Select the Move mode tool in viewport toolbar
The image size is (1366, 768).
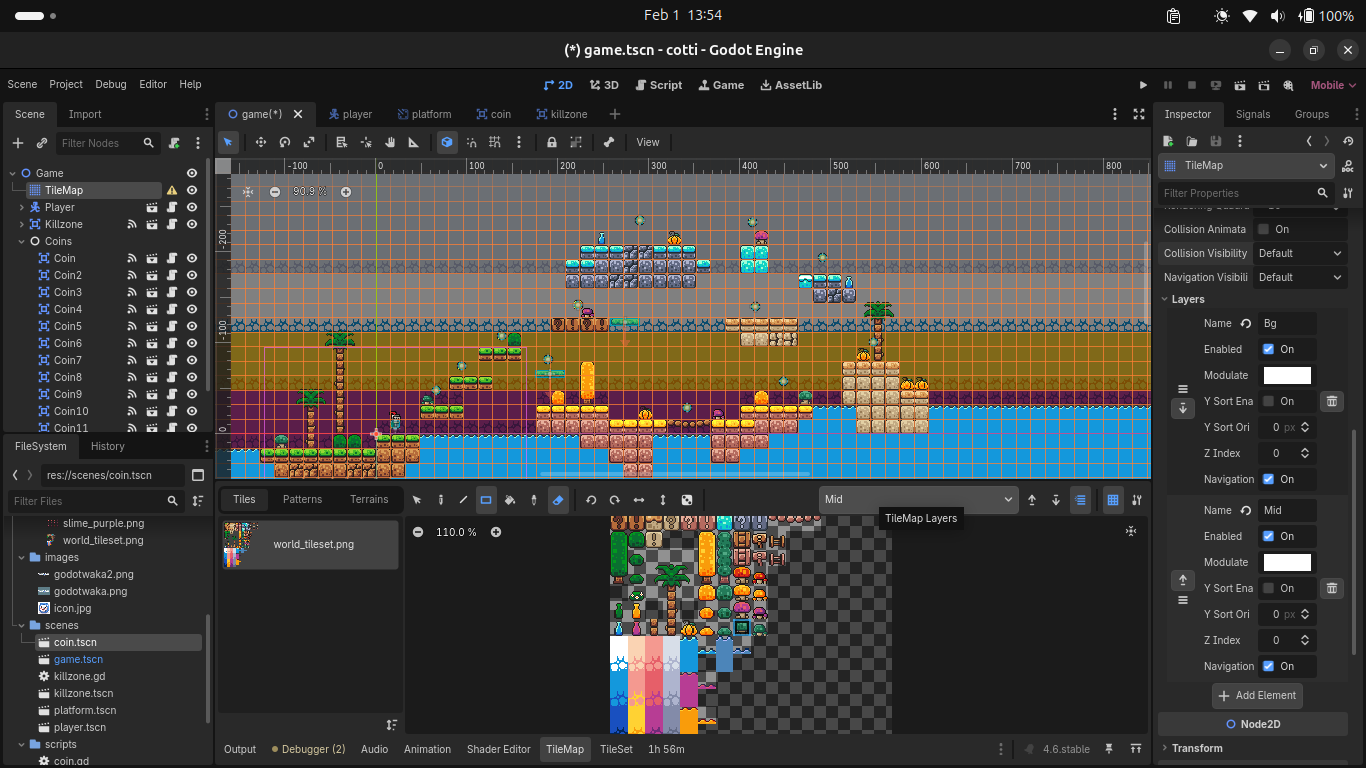(x=260, y=142)
